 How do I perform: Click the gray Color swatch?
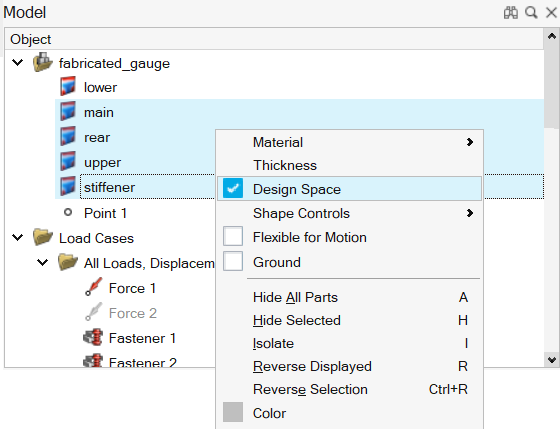[233, 412]
